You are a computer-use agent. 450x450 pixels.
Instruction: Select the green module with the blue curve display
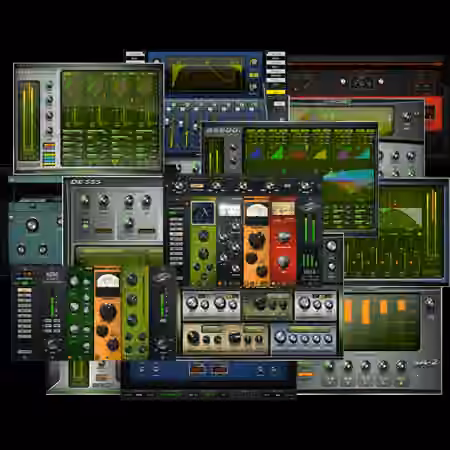click(203, 243)
